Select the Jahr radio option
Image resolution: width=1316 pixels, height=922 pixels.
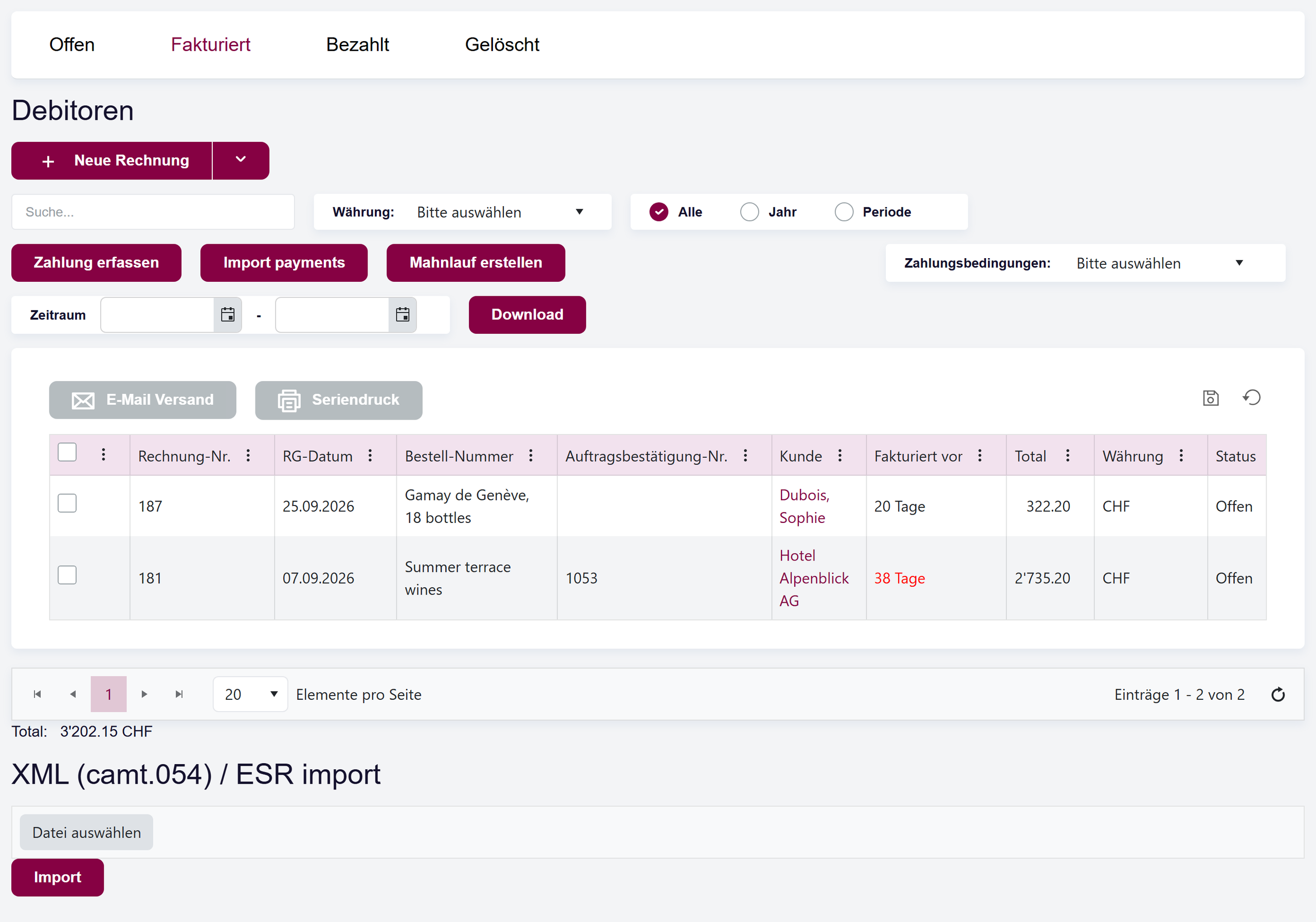(749, 212)
